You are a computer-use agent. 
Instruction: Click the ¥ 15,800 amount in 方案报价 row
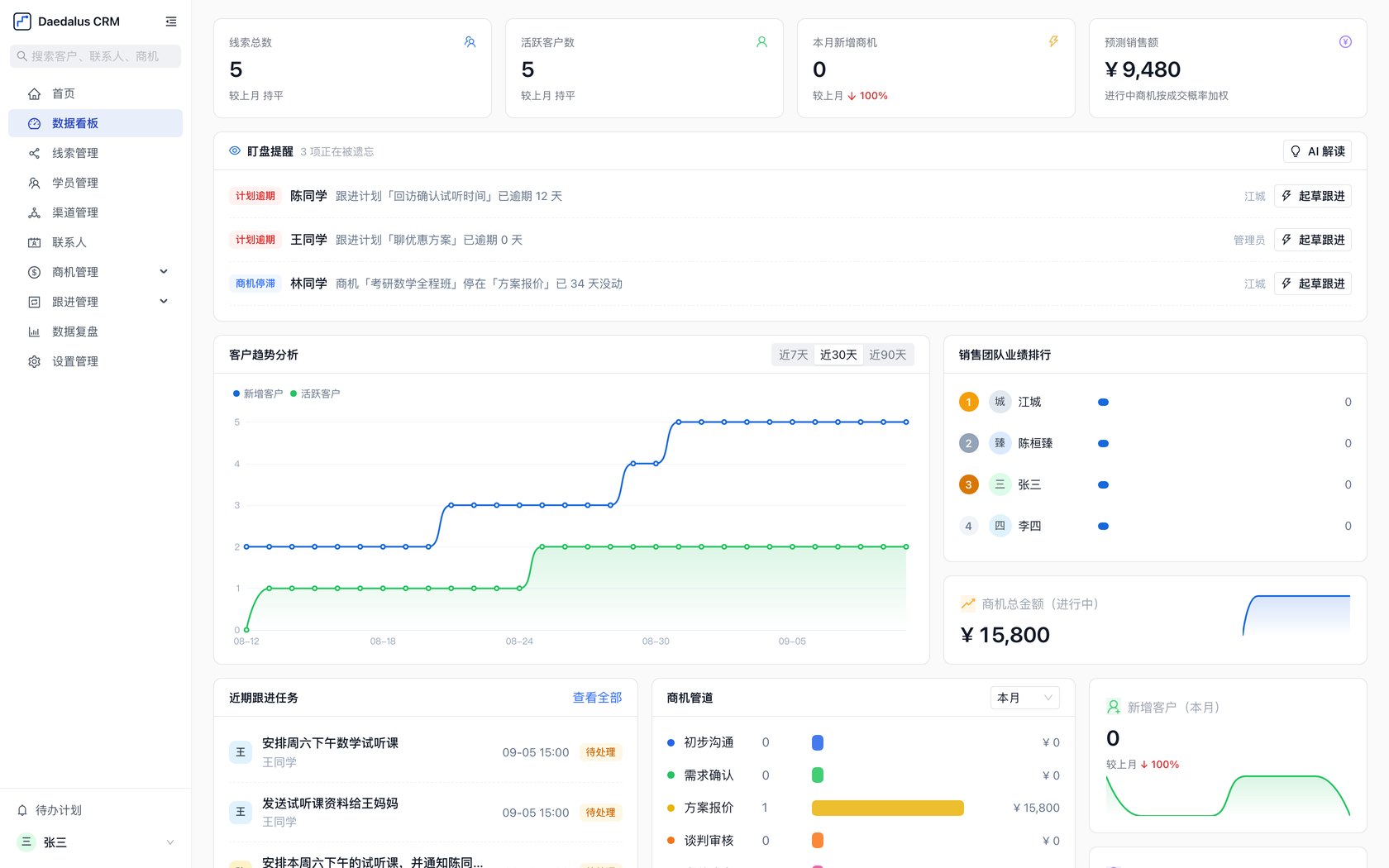click(1036, 808)
